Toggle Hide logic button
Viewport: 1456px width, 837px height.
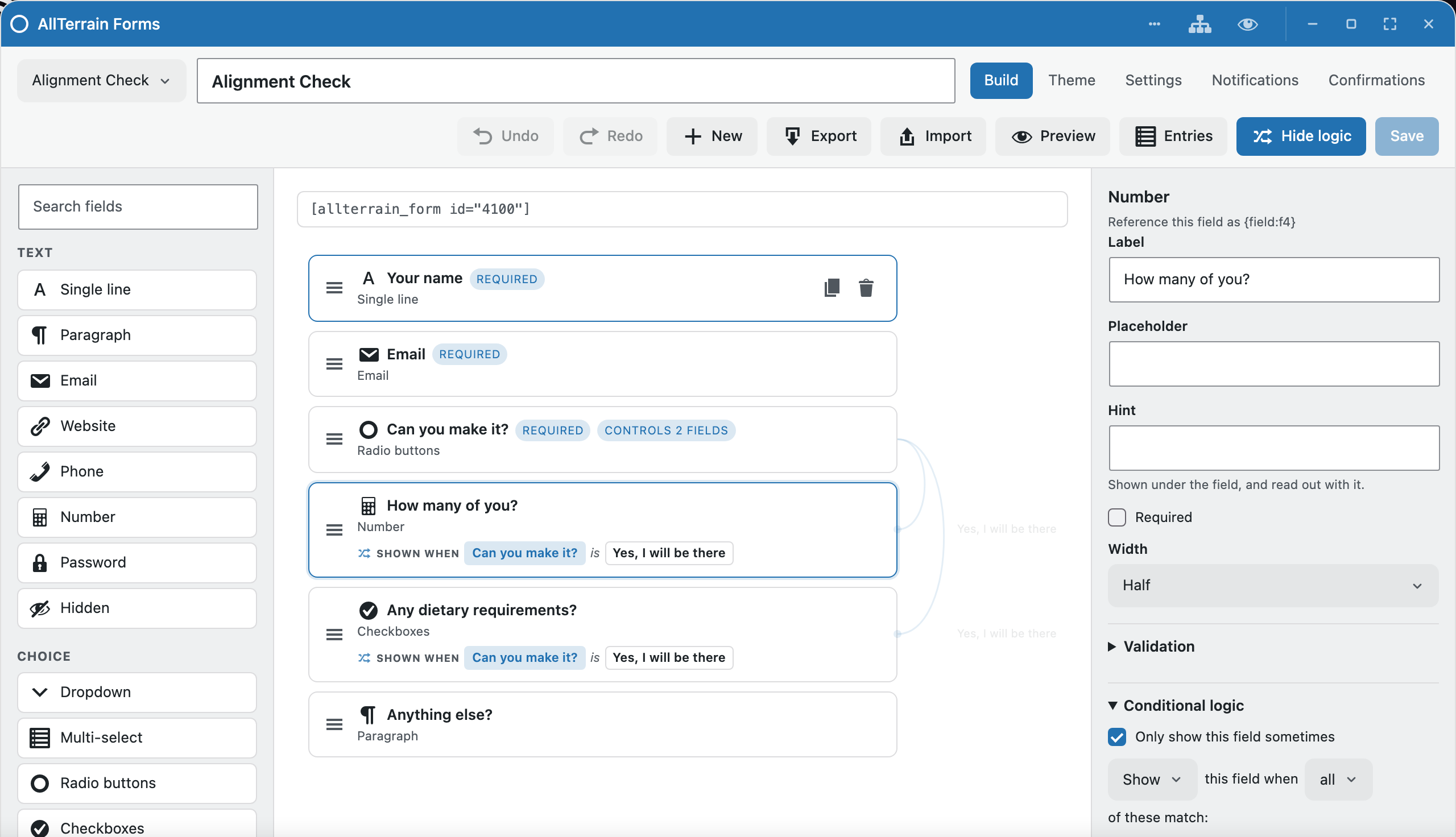coord(1301,136)
